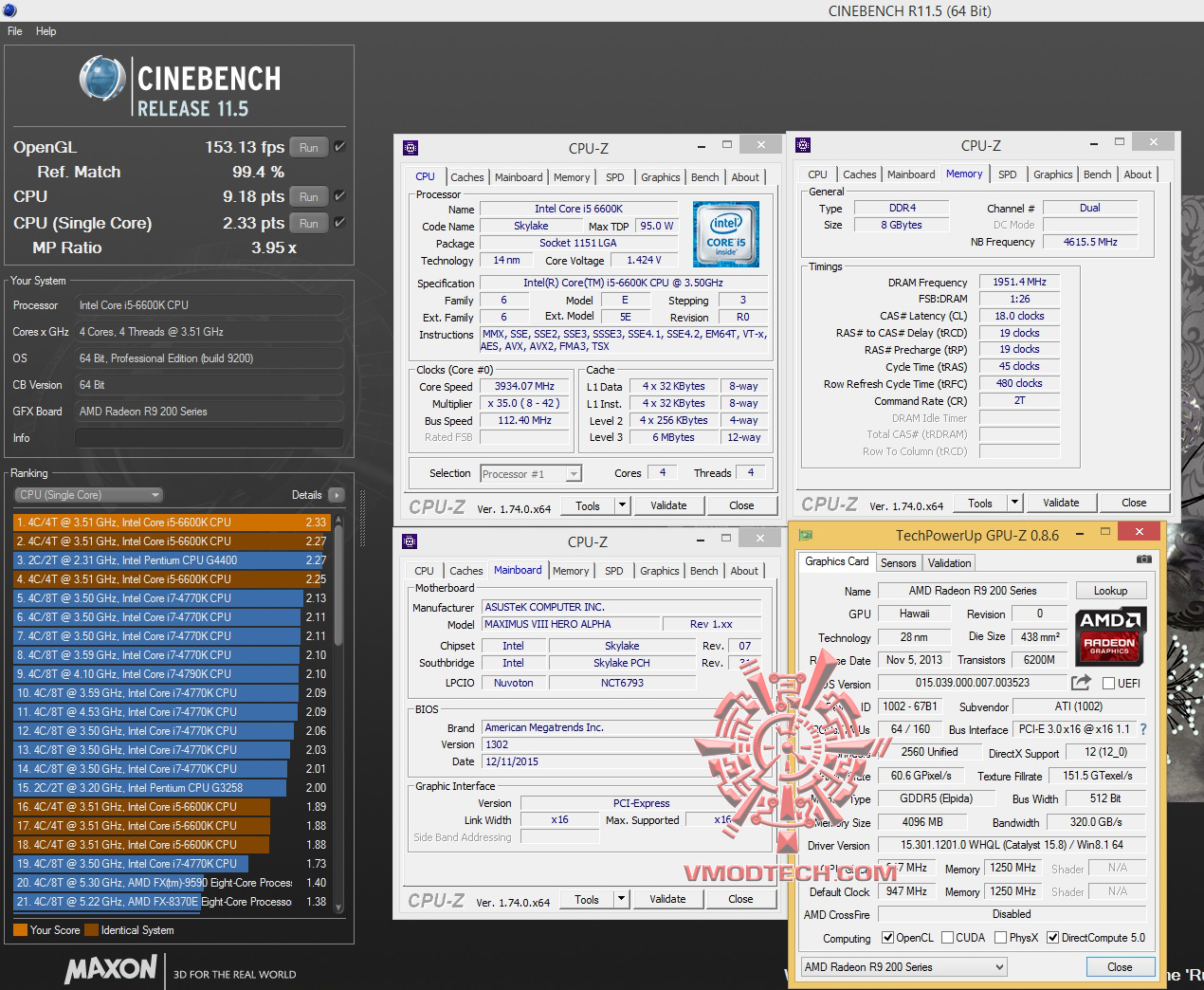Run the OpenGL benchmark
Screen dimensions: 1204x990
[x=309, y=147]
